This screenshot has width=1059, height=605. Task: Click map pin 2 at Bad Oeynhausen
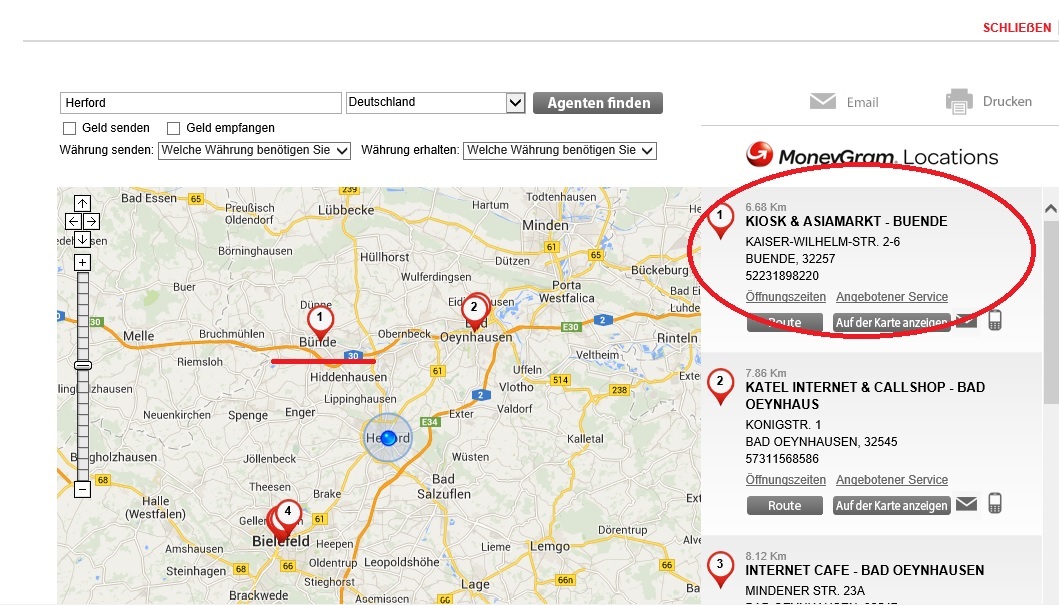[475, 311]
